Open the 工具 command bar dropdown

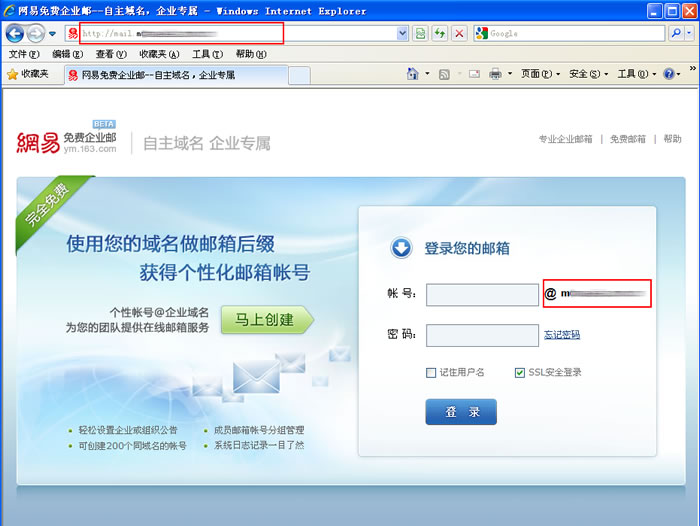(637, 74)
